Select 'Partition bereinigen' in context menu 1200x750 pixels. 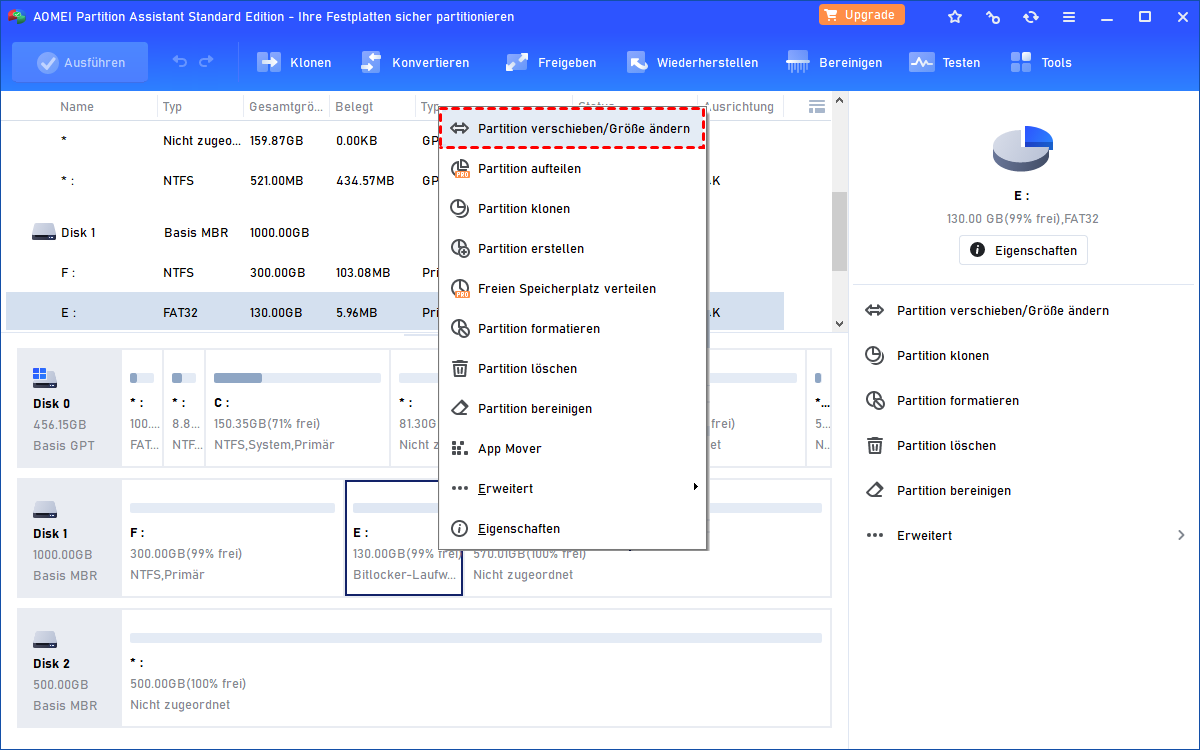click(x=573, y=408)
